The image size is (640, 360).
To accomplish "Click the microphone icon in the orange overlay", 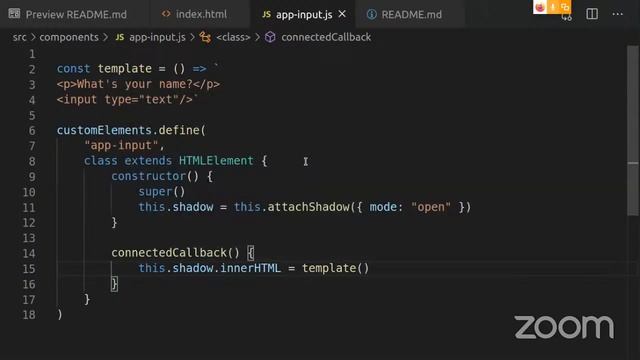I will (x=553, y=7).
